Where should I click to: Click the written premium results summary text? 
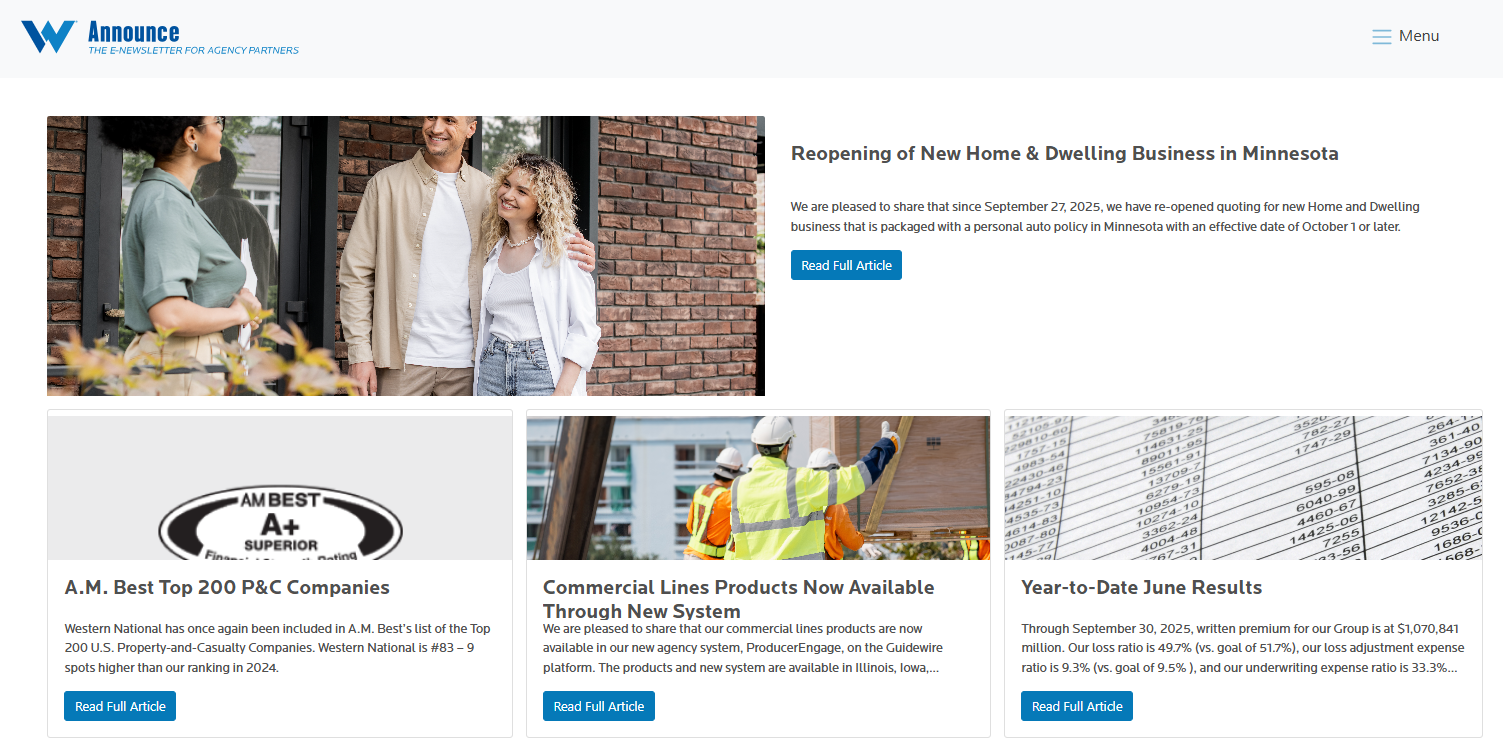(1240, 648)
